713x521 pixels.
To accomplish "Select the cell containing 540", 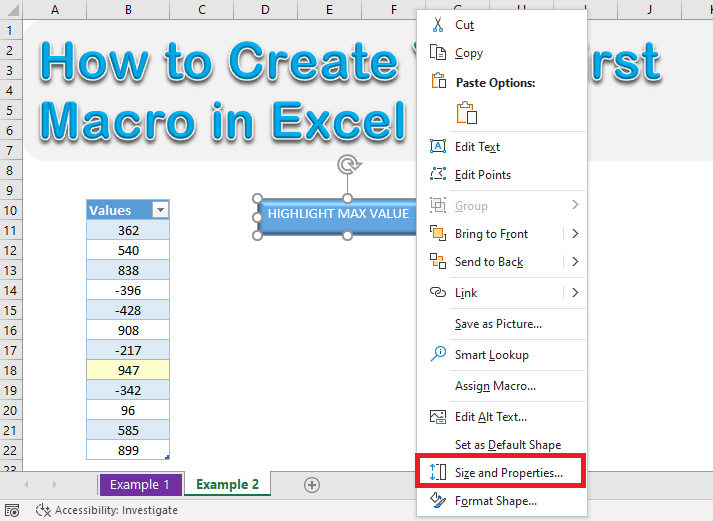I will 128,250.
